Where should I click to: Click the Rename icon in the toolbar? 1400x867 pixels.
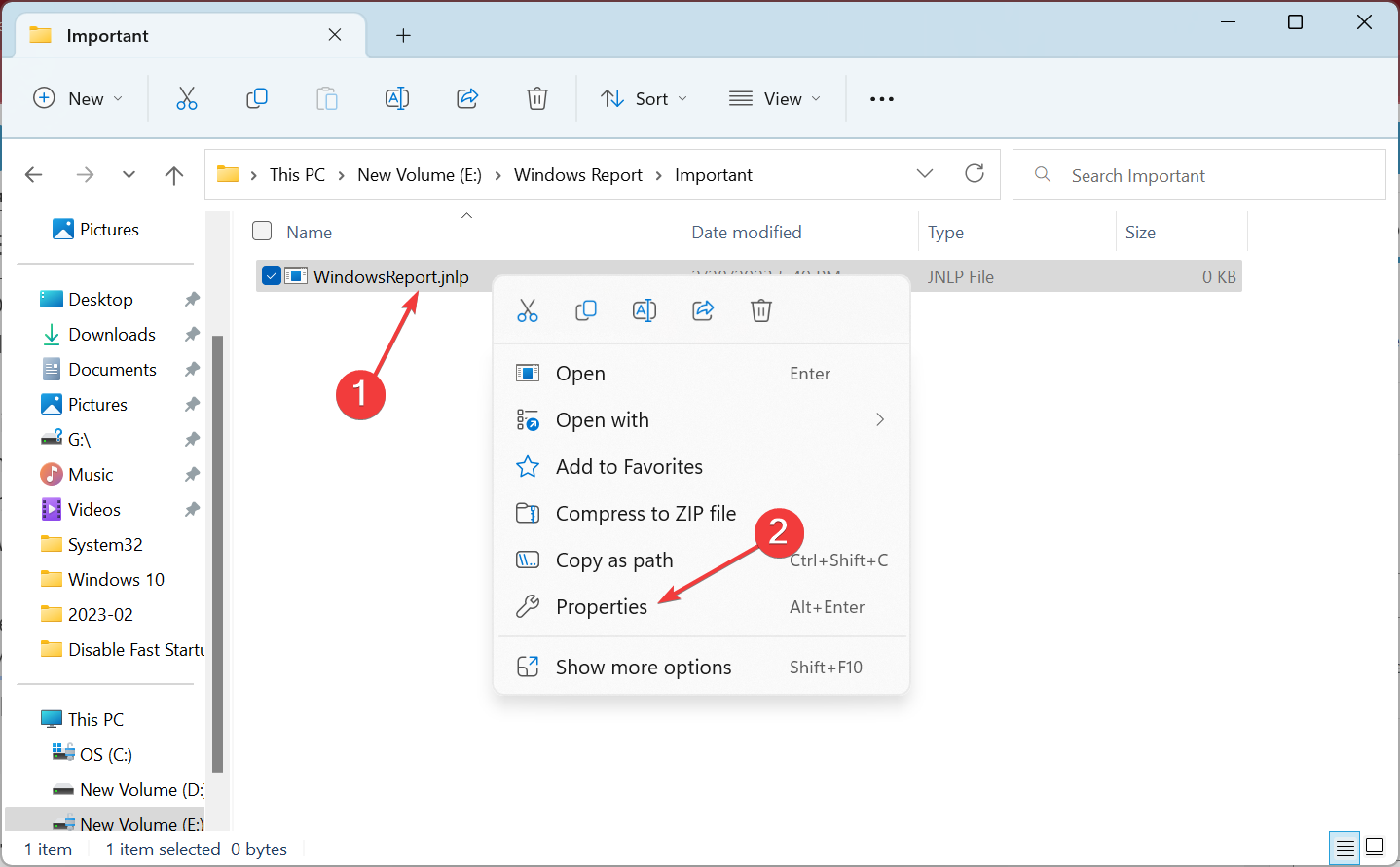click(397, 98)
